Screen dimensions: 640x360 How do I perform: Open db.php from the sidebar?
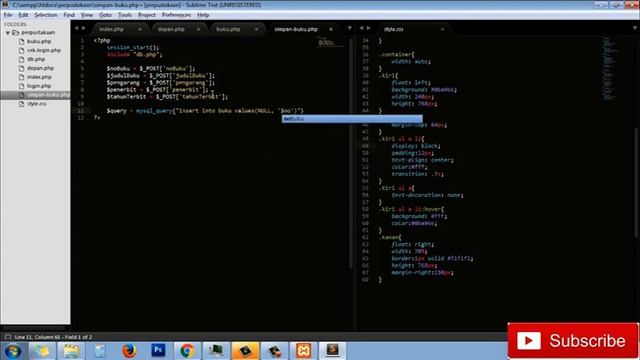(36, 59)
